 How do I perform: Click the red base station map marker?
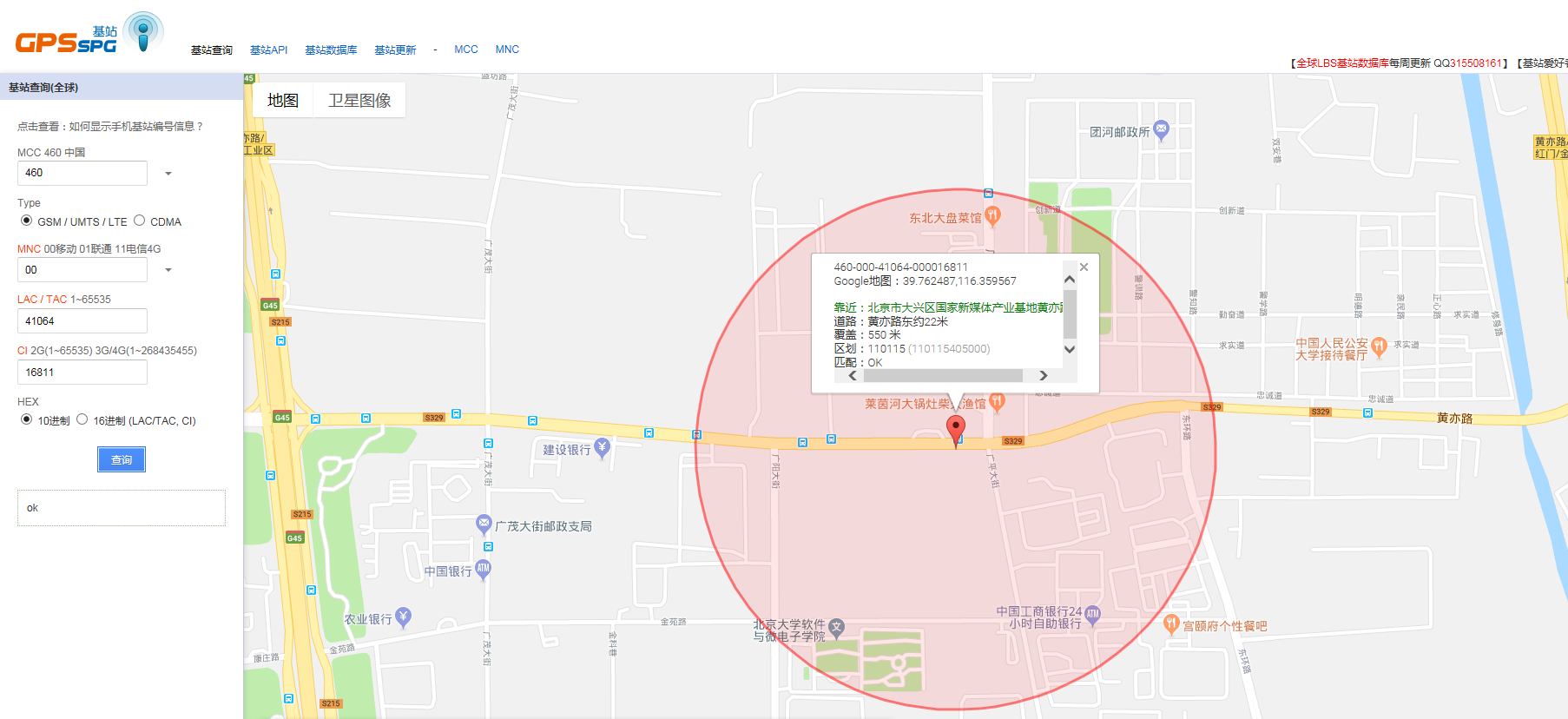pyautogui.click(x=956, y=430)
